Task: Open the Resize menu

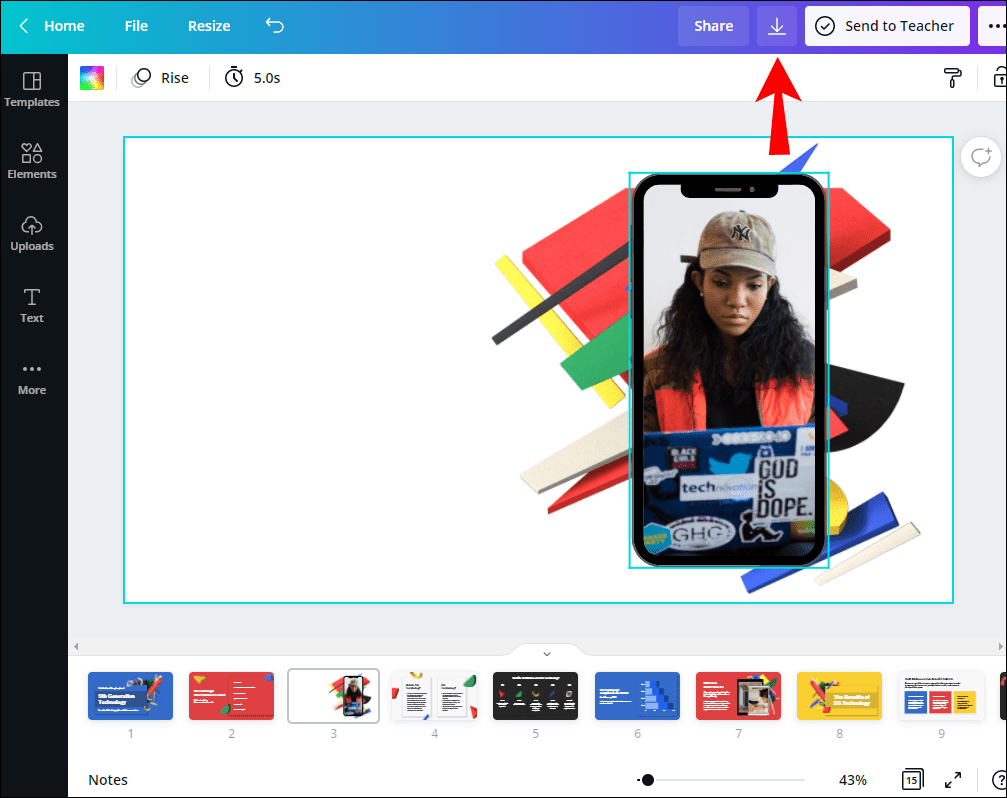Action: (208, 26)
